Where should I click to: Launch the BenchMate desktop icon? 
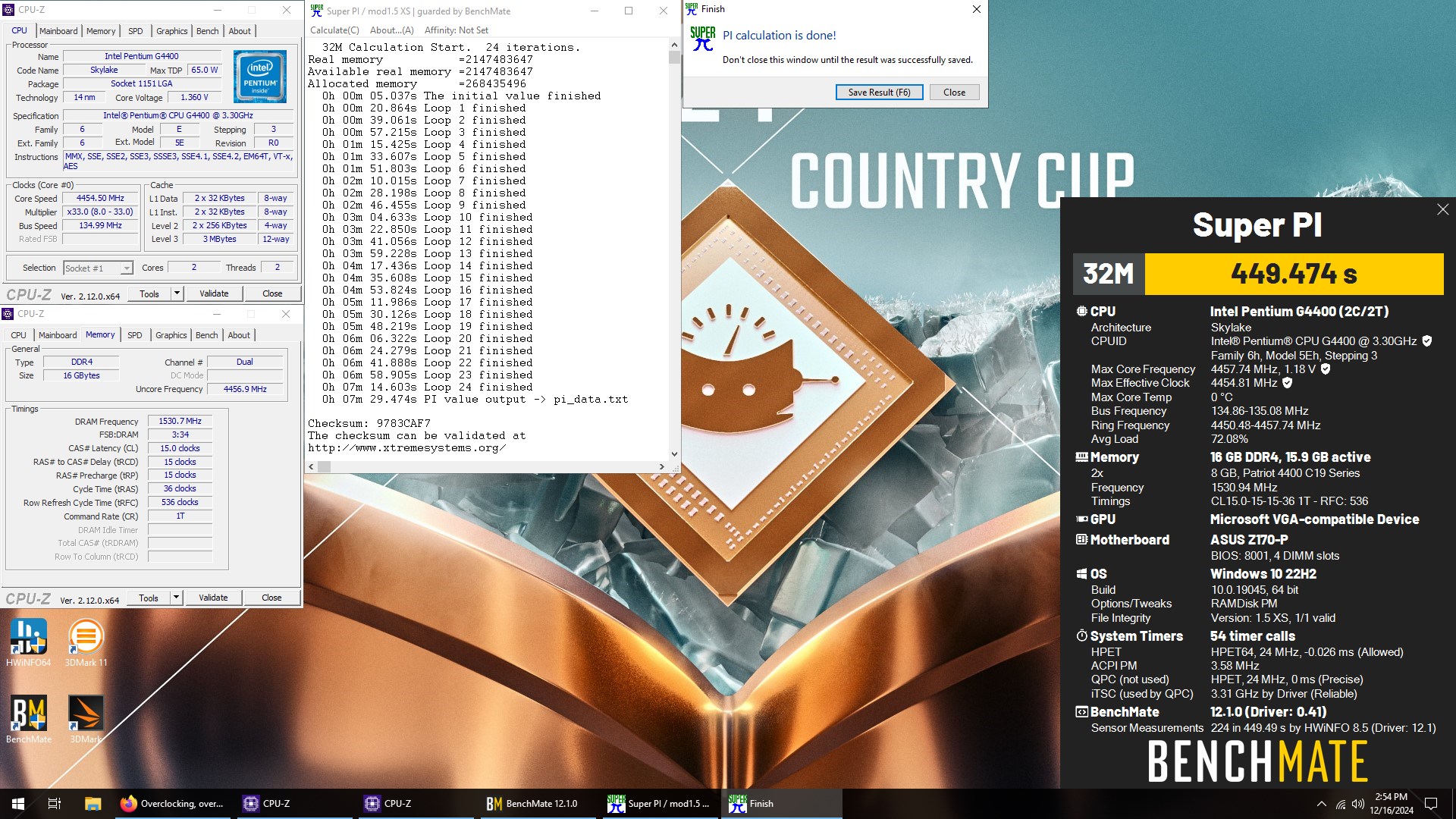pyautogui.click(x=29, y=719)
